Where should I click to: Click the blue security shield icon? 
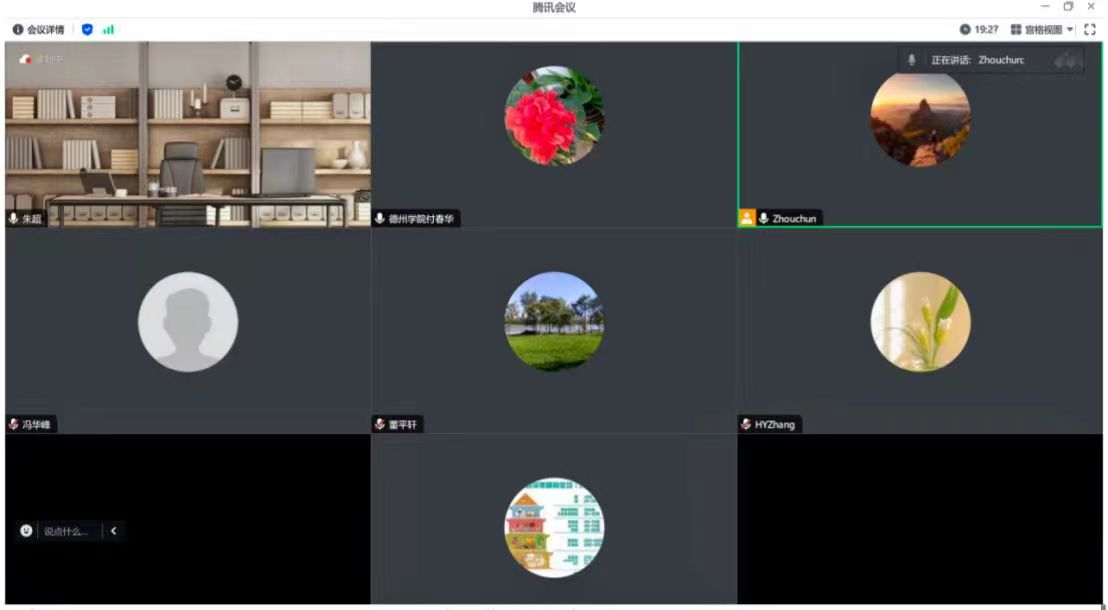click(x=87, y=30)
